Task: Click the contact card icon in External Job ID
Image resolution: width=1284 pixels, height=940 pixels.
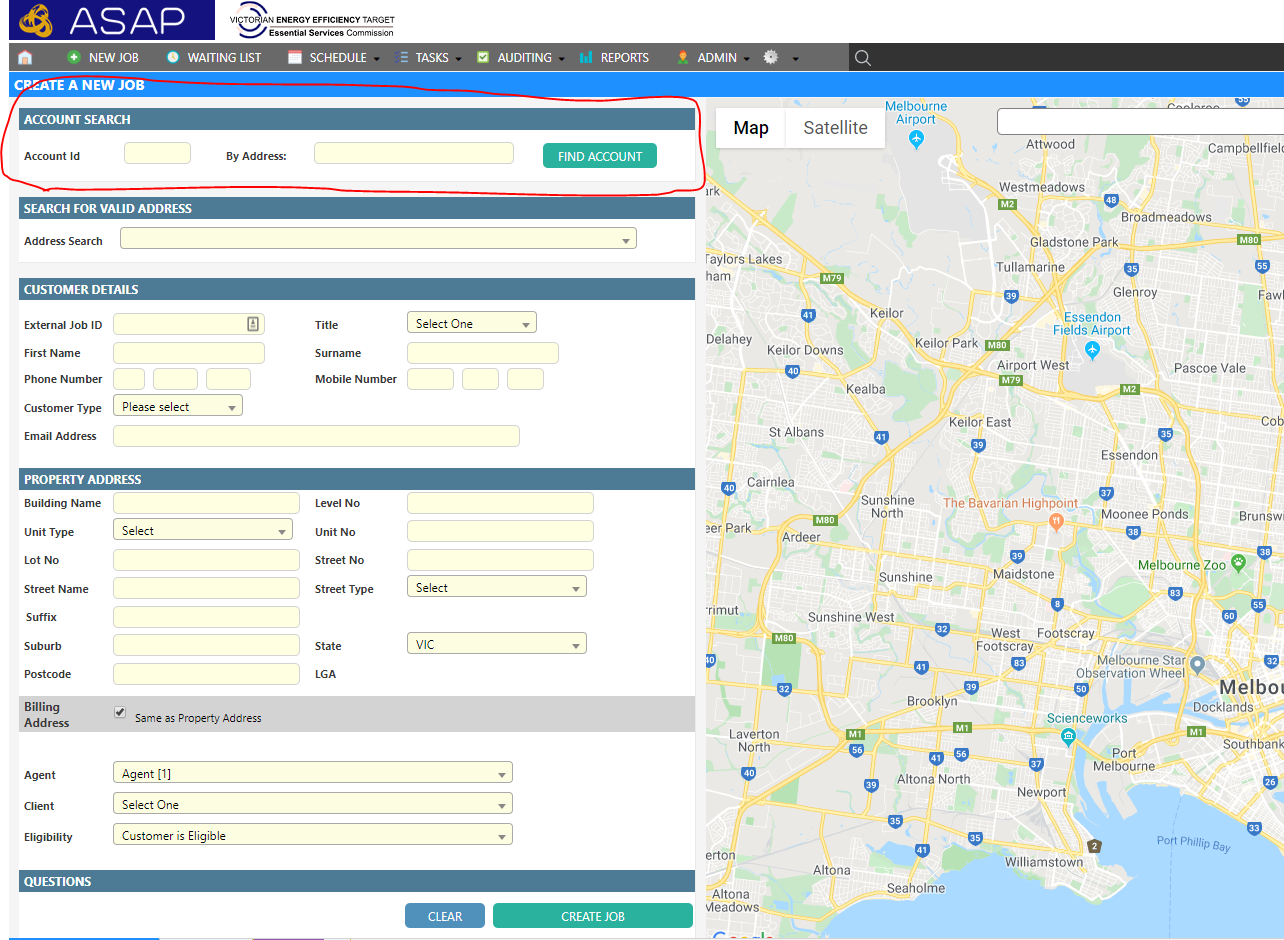Action: pos(253,324)
